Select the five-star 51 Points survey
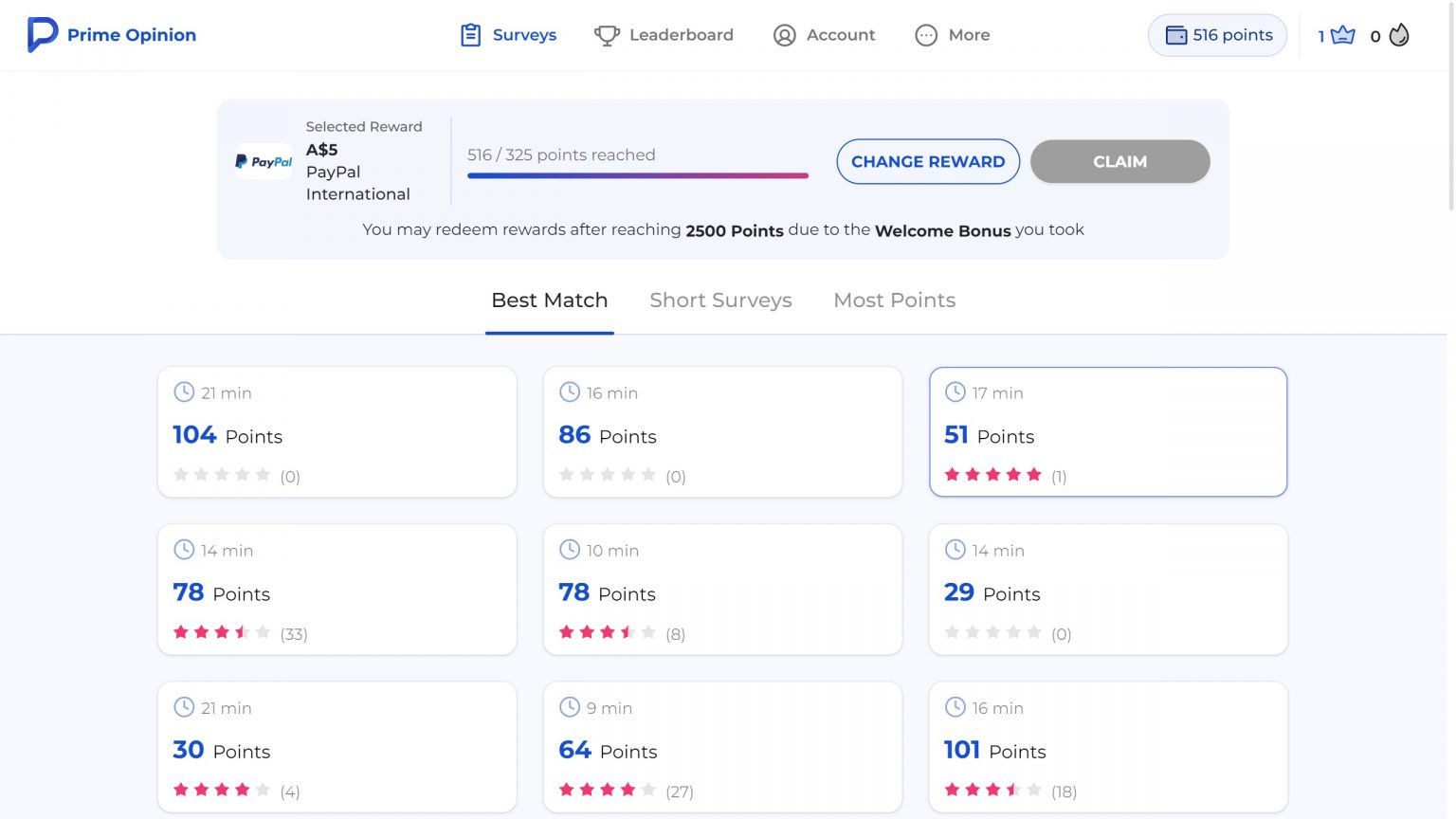Image resolution: width=1456 pixels, height=819 pixels. [1107, 431]
